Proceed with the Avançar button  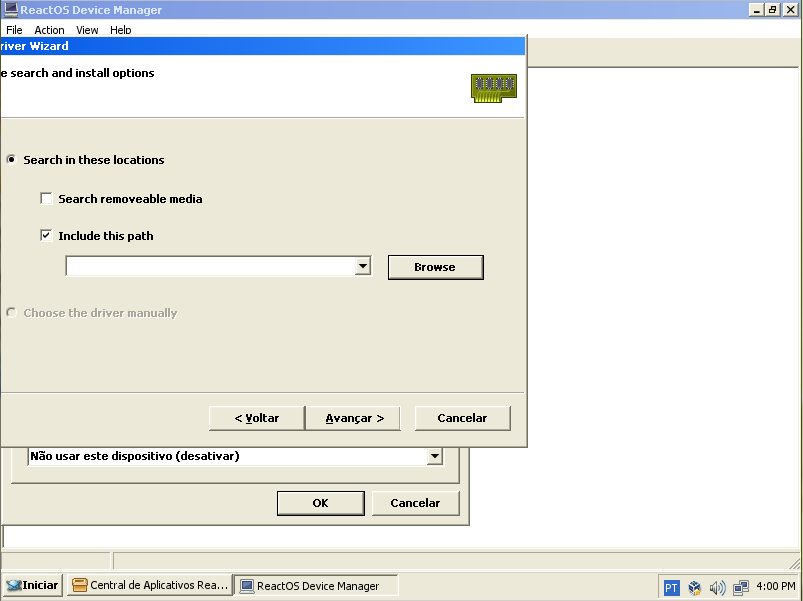coord(353,418)
